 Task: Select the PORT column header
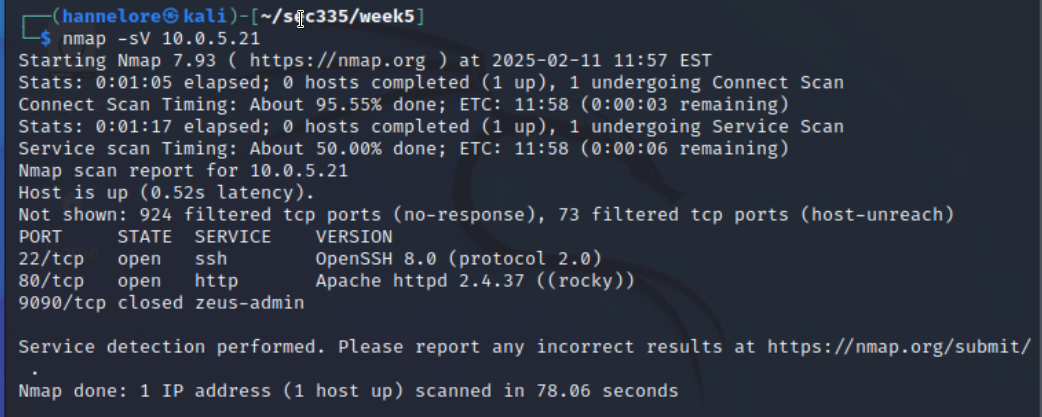pos(40,237)
